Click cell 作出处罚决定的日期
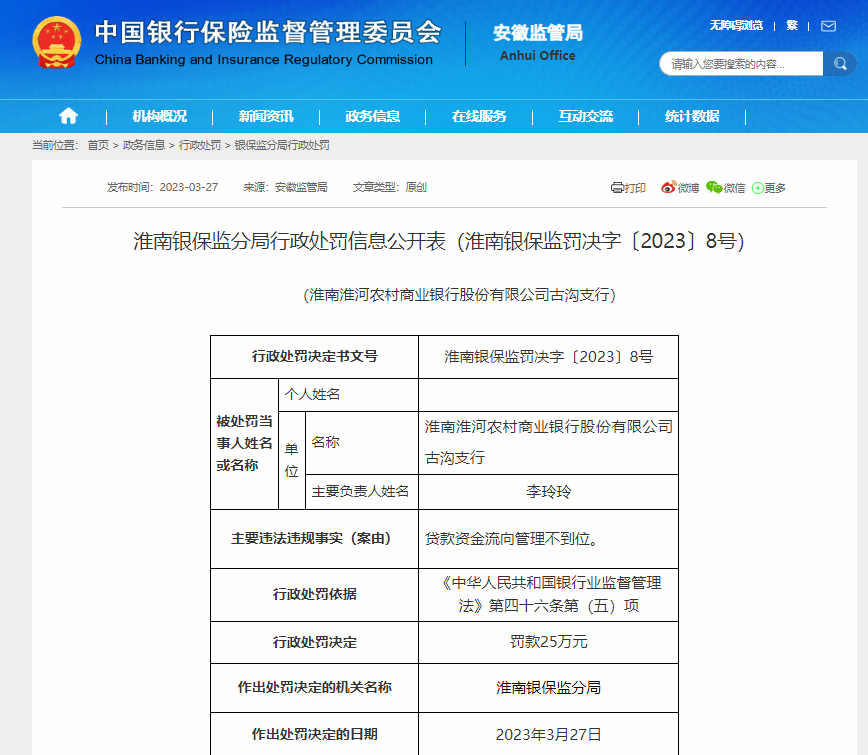This screenshot has height=755, width=868. coord(314,734)
